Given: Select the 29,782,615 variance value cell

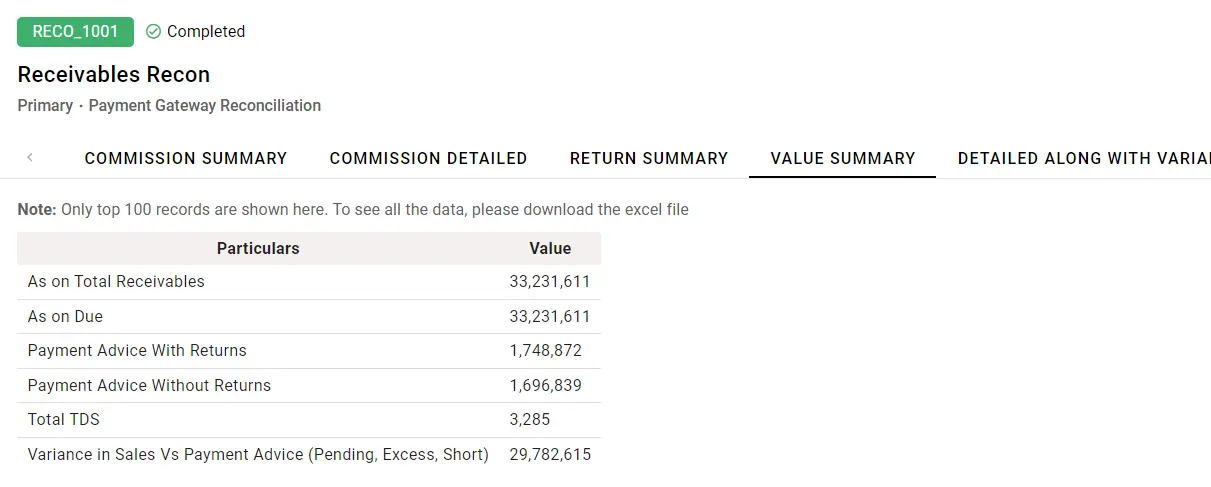Looking at the screenshot, I should pos(550,455).
